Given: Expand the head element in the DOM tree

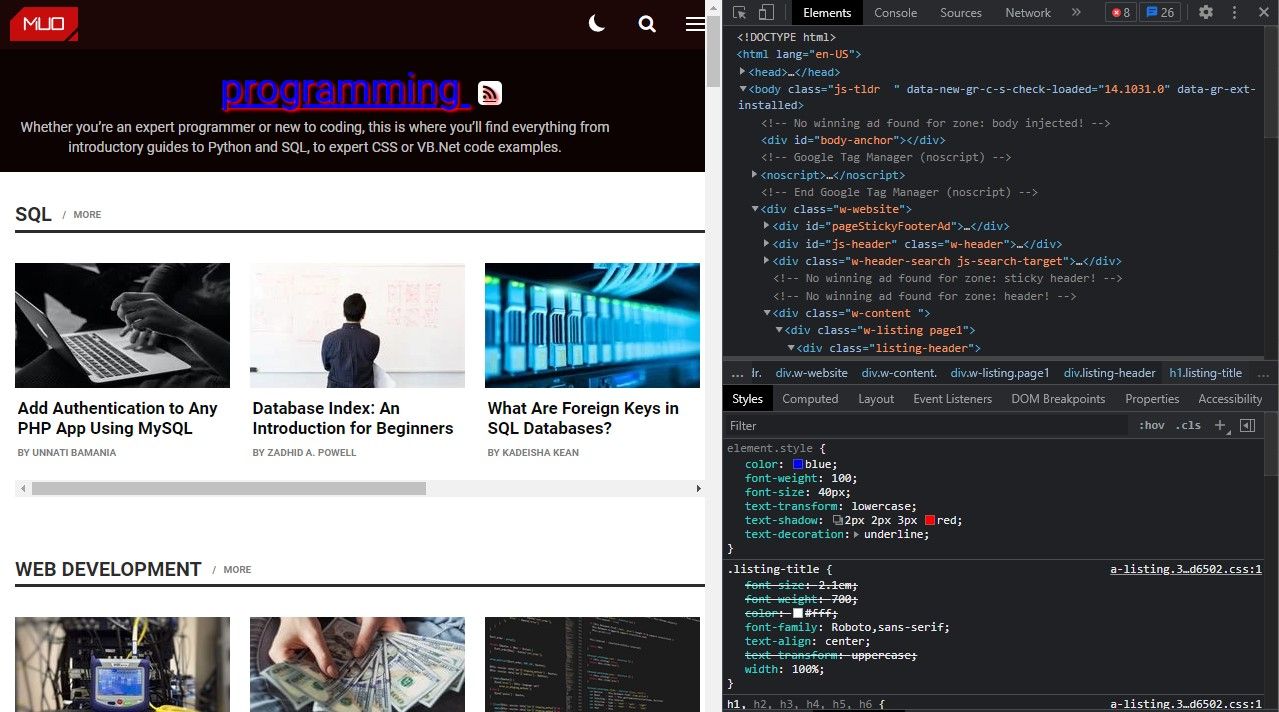Looking at the screenshot, I should [x=741, y=71].
